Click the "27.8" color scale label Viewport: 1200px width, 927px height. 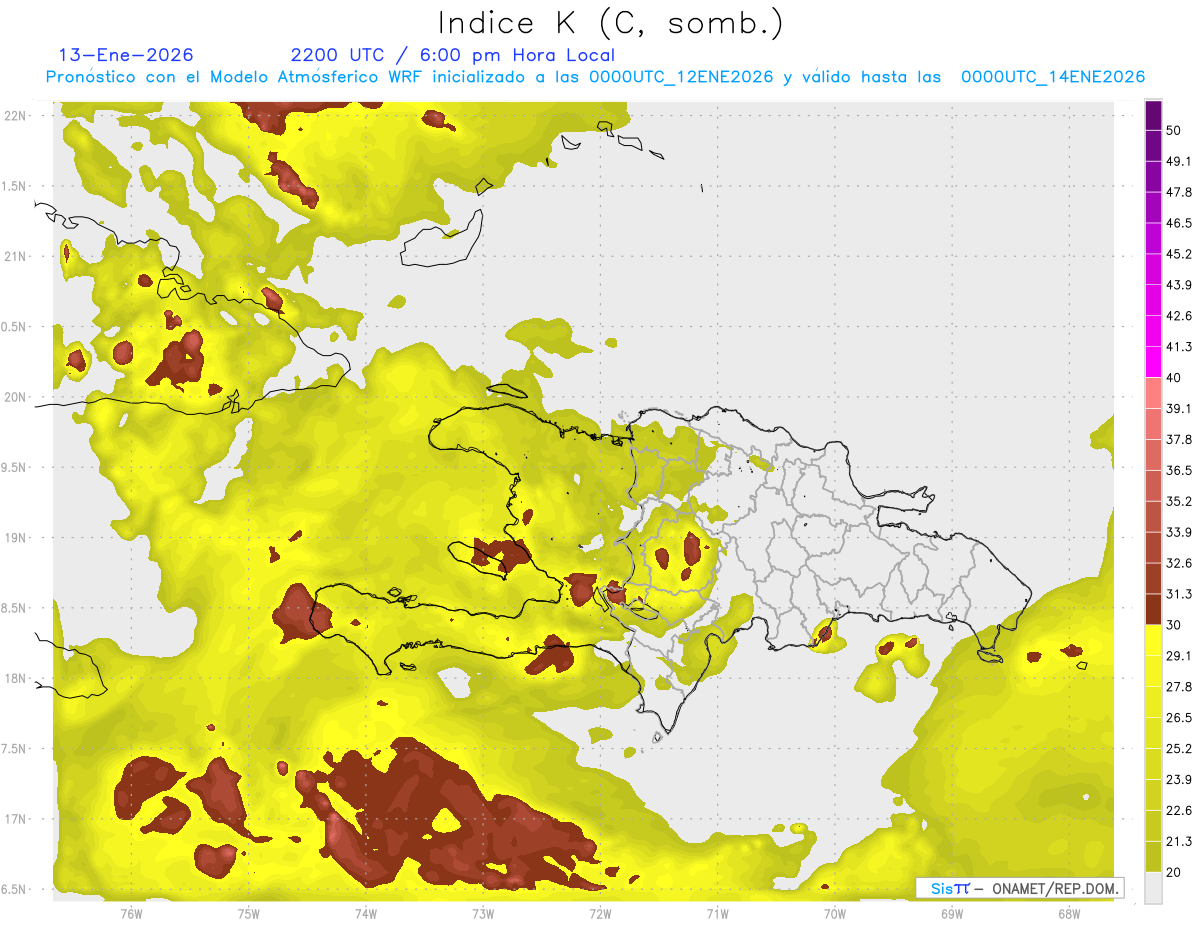tap(1179, 686)
